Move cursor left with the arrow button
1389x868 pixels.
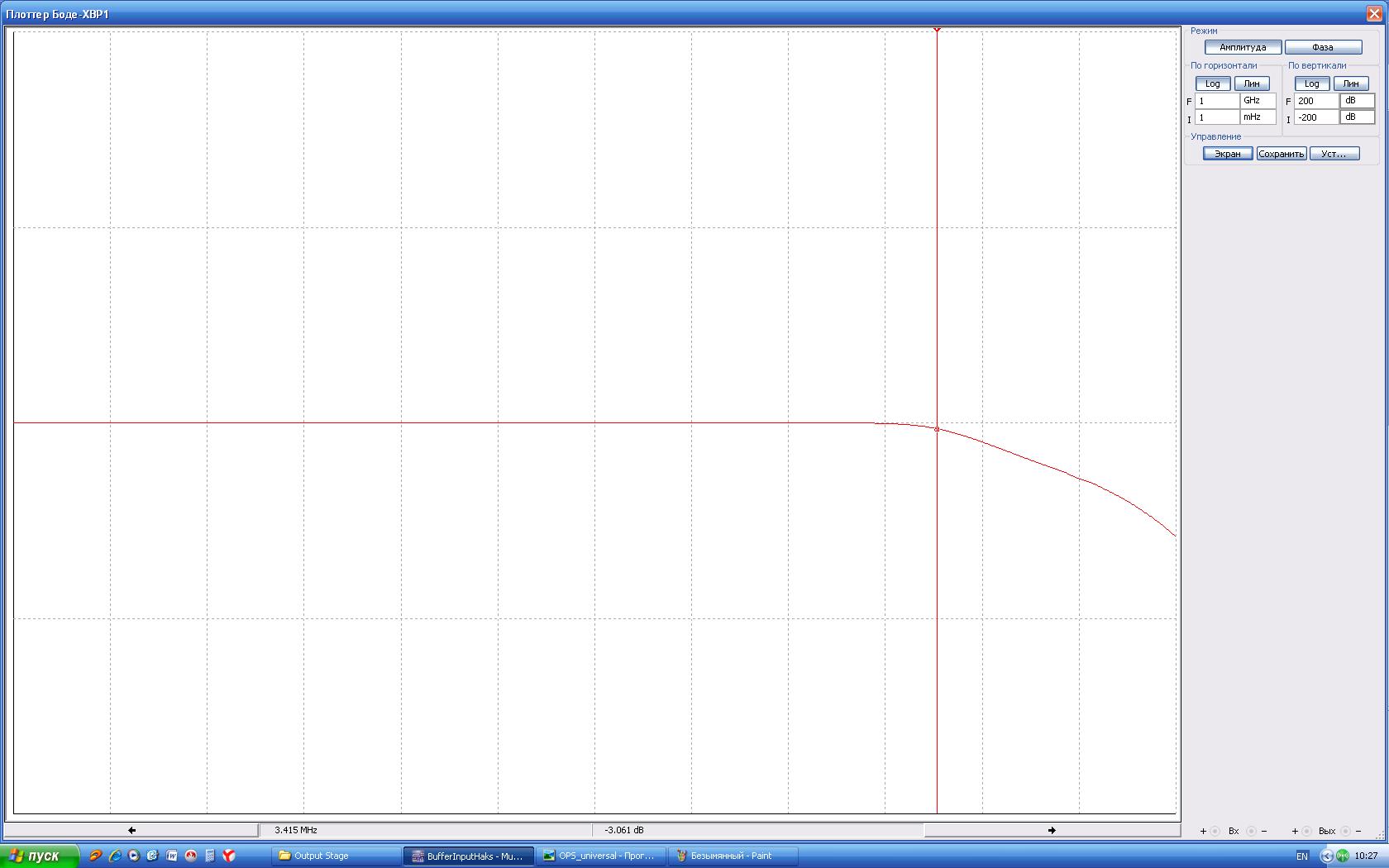click(x=131, y=830)
